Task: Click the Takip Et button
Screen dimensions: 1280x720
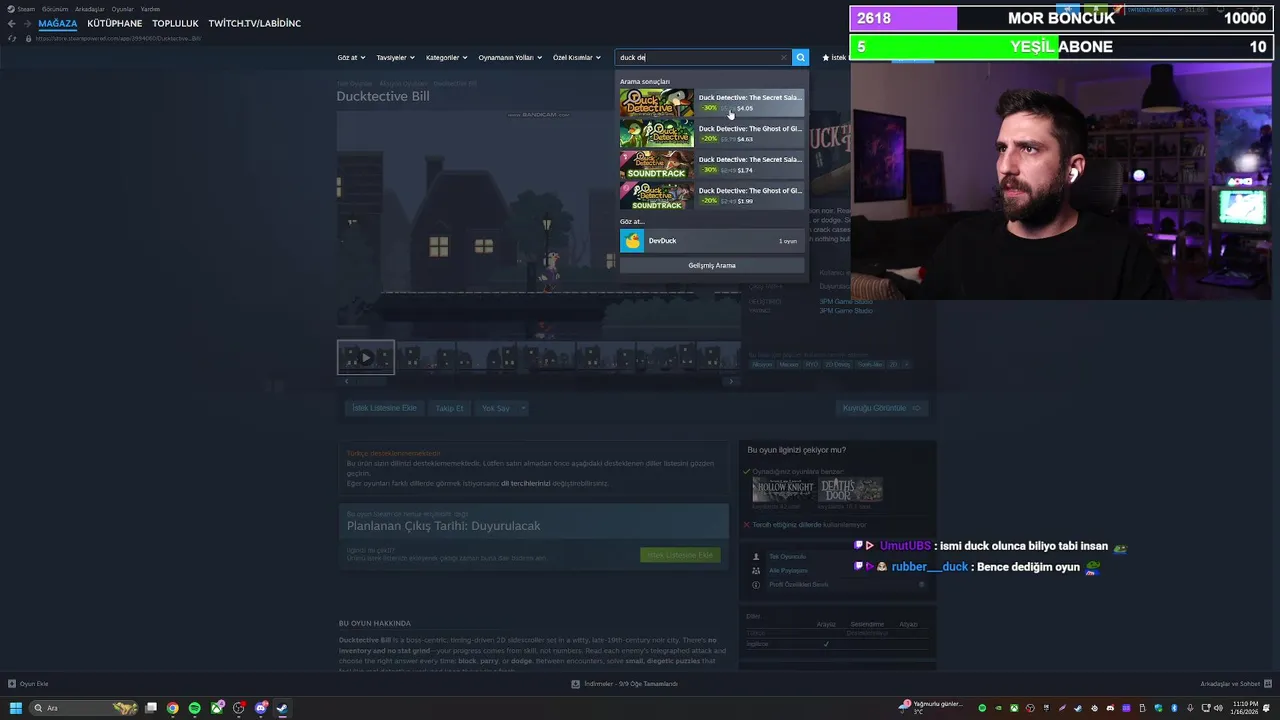Action: (x=449, y=408)
